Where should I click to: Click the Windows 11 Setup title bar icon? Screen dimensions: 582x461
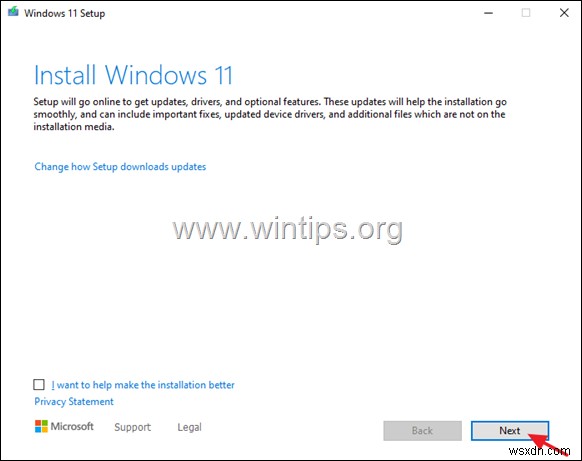(x=13, y=12)
